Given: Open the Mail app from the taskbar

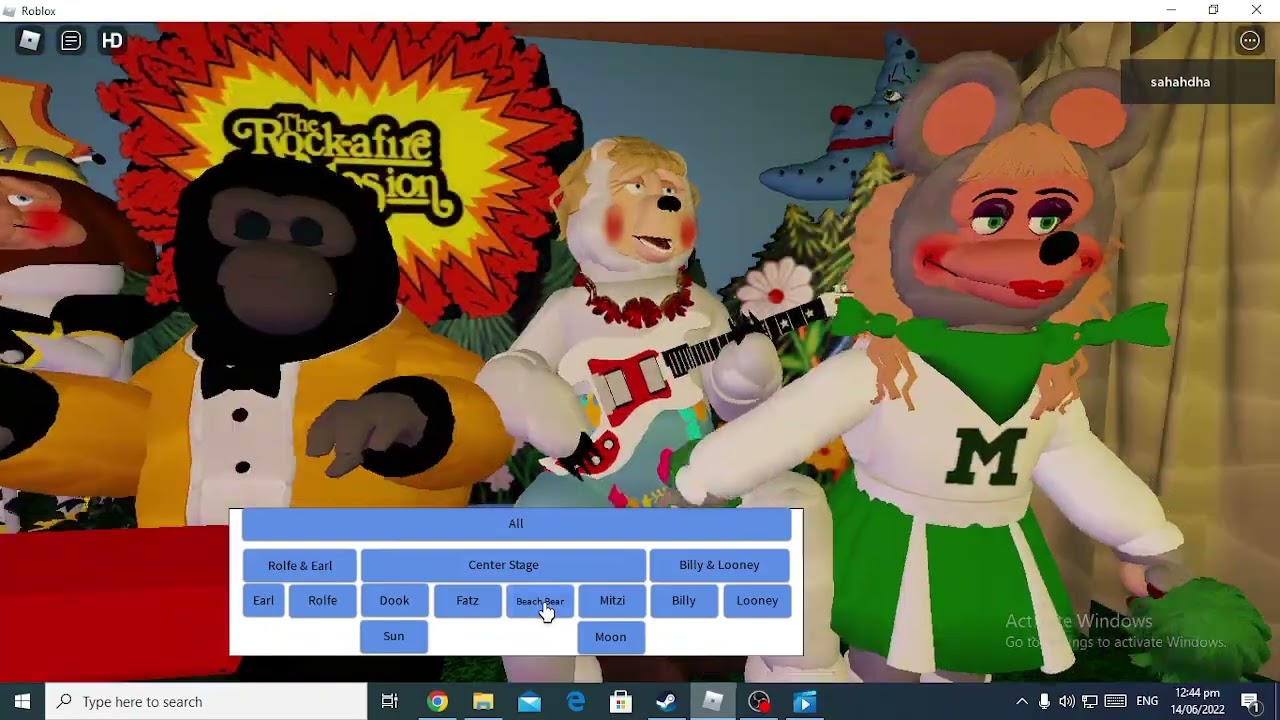Looking at the screenshot, I should pos(529,702).
